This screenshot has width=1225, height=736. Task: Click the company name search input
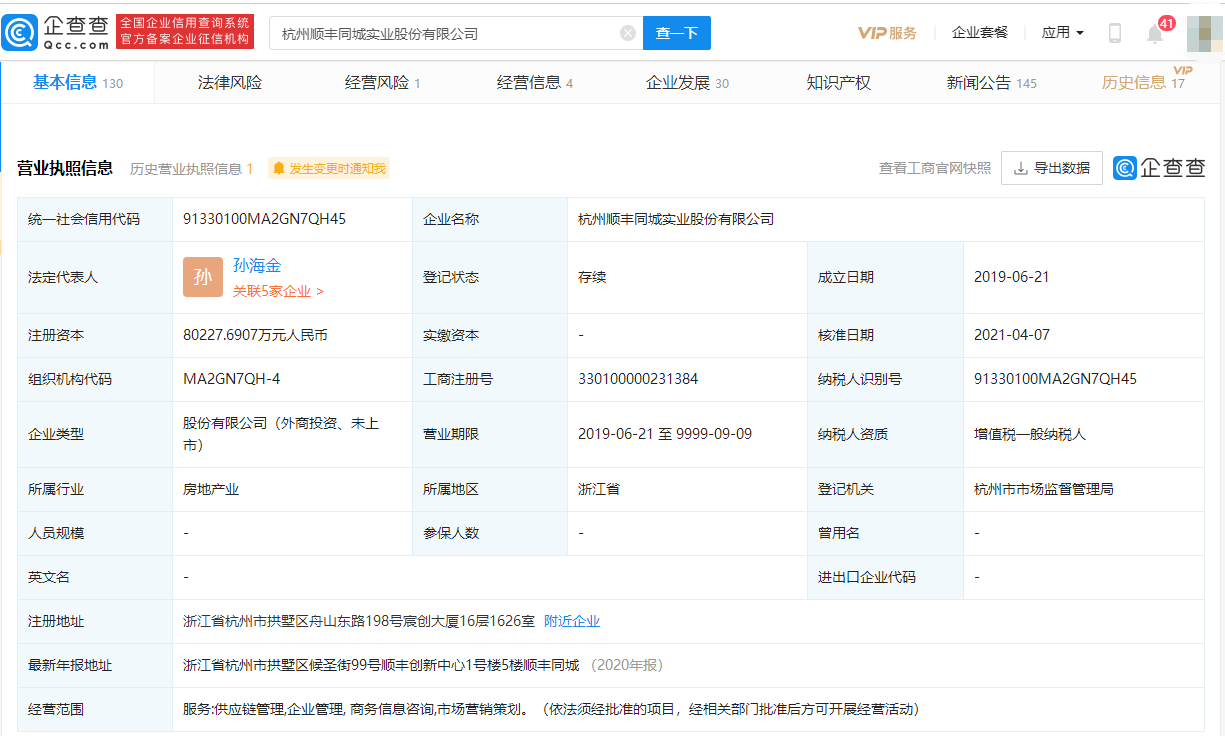pyautogui.click(x=445, y=33)
